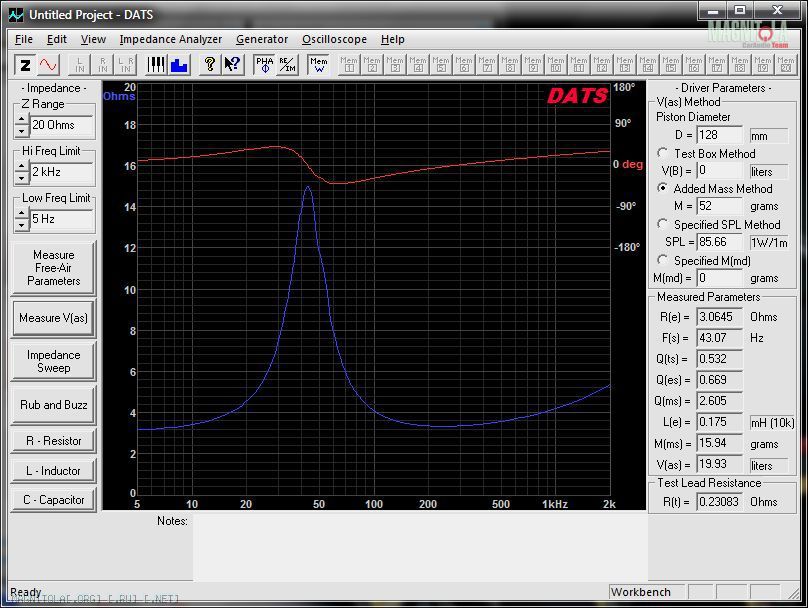Toggle the PHA phase display icon

click(264, 65)
